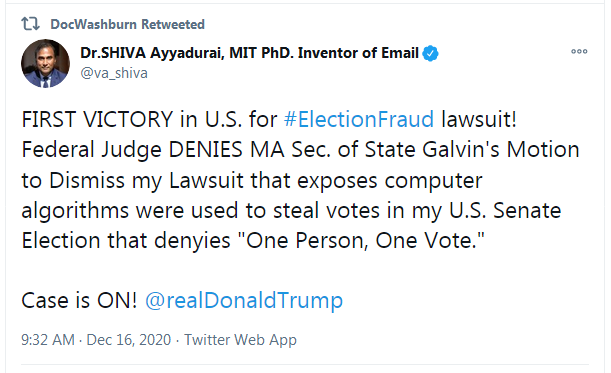Open the @realDonaldTrump mention
Image resolution: width=611 pixels, height=373 pixels.
coord(244,301)
